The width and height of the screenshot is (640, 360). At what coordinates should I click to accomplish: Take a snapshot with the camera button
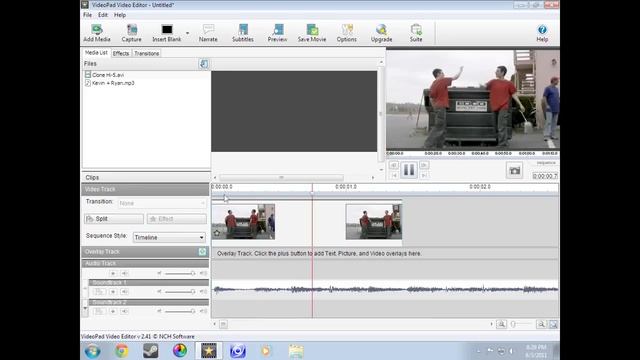(514, 170)
